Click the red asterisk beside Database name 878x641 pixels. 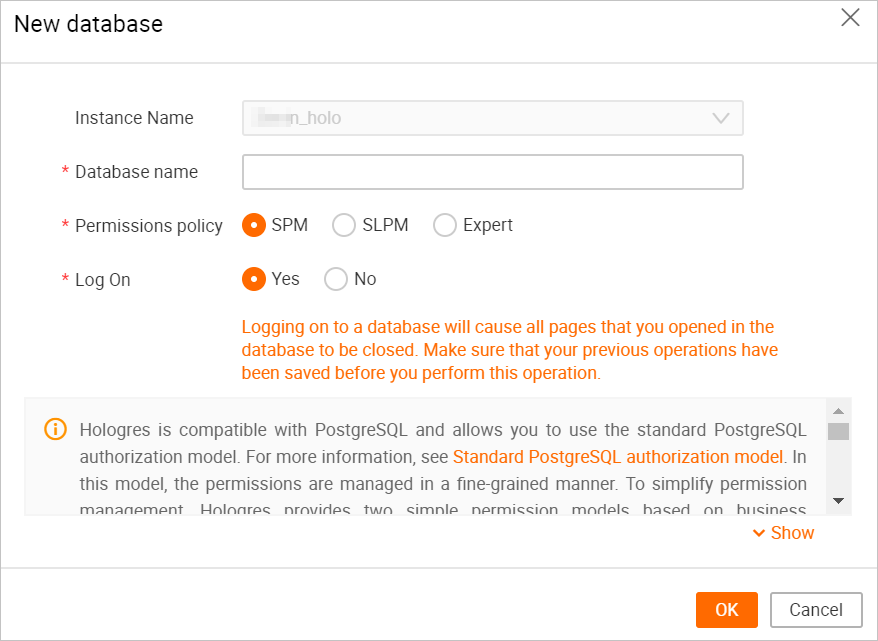pyautogui.click(x=64, y=171)
